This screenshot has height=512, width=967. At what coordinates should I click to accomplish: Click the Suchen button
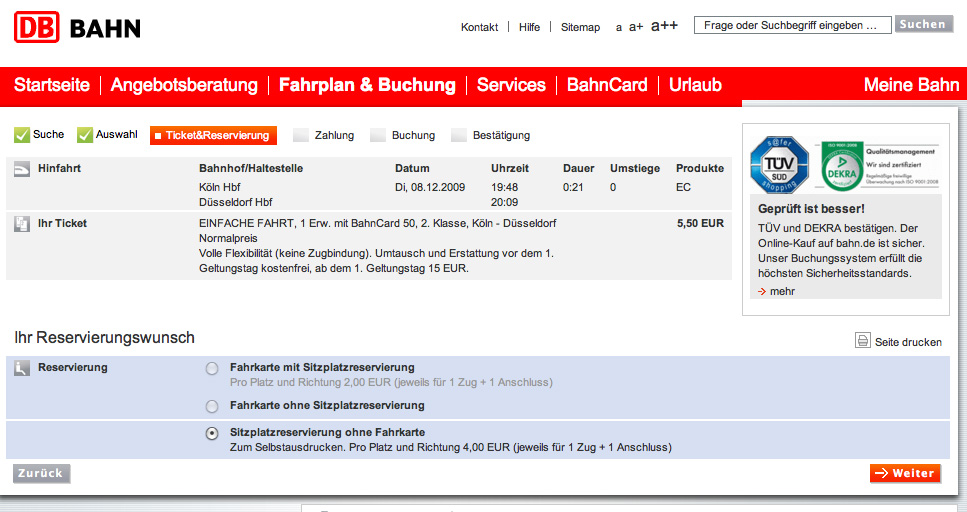click(923, 24)
